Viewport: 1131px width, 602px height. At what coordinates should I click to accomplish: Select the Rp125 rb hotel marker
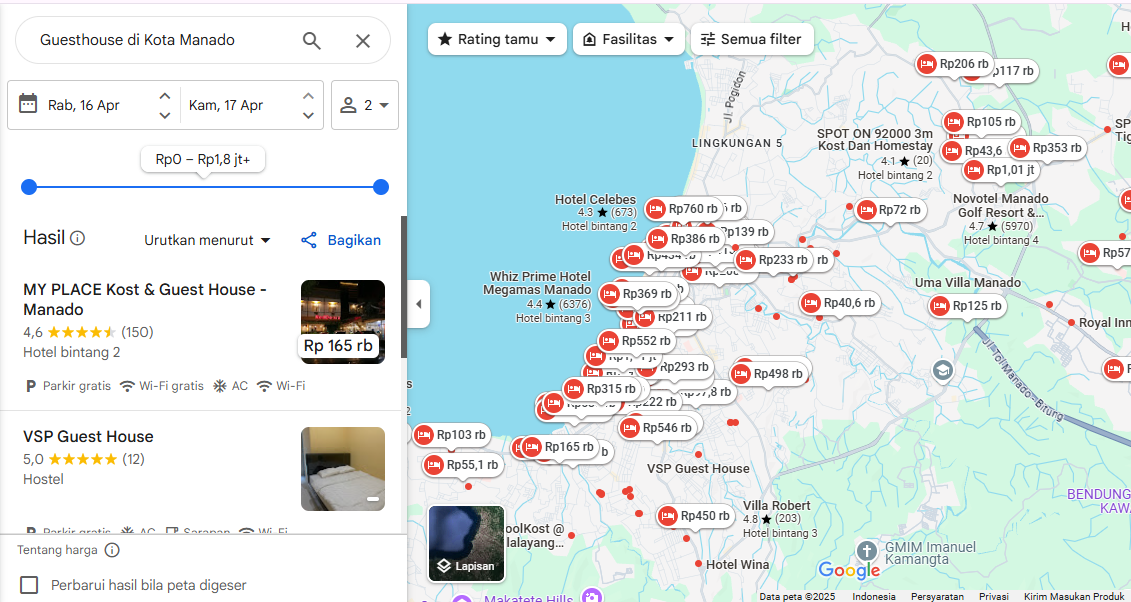pos(967,306)
